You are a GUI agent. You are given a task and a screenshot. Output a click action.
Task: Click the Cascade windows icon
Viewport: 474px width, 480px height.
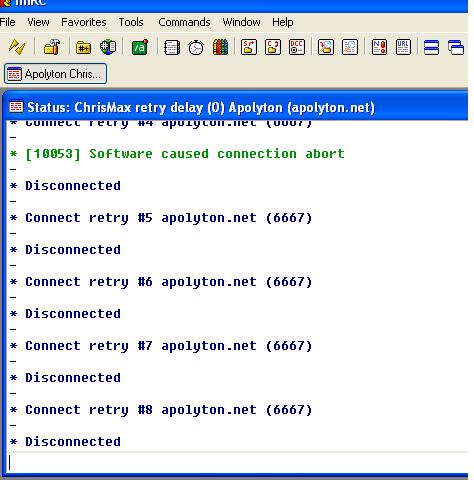pyautogui.click(x=456, y=47)
